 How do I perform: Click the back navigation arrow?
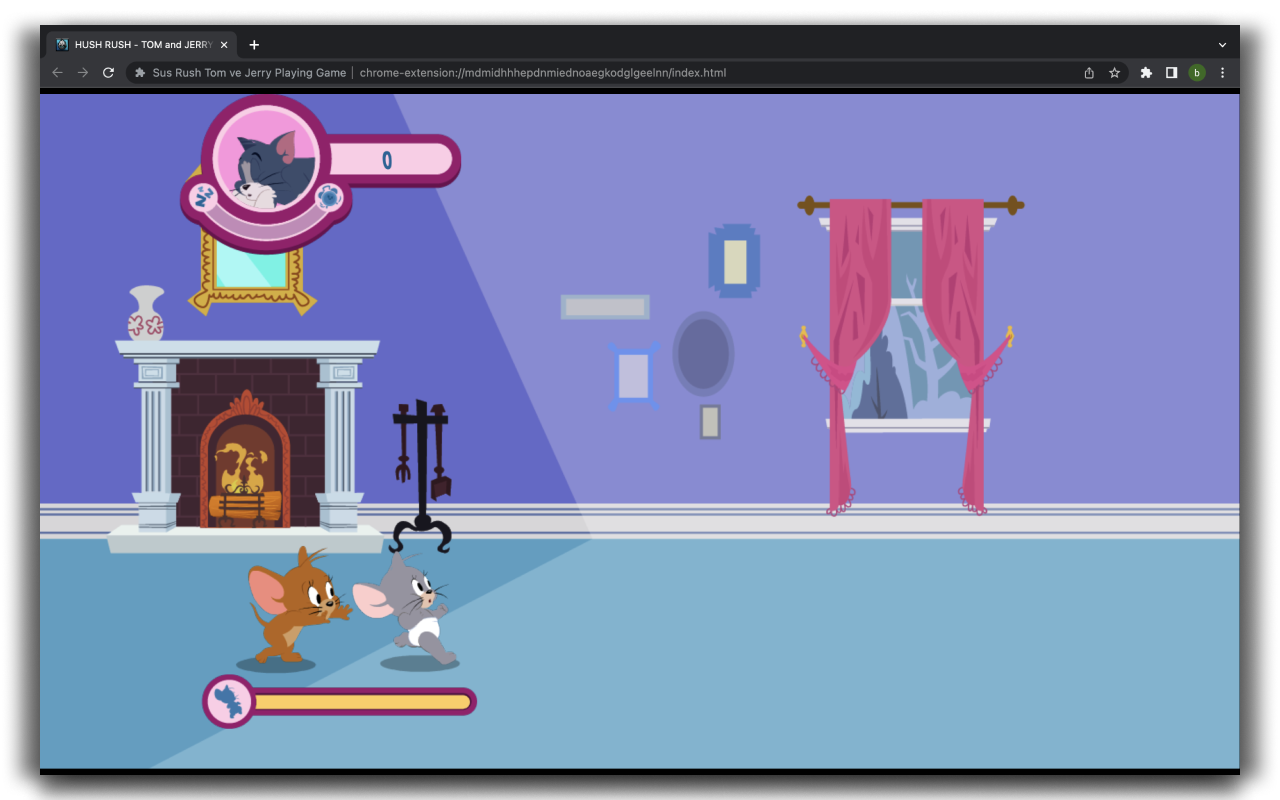tap(57, 72)
